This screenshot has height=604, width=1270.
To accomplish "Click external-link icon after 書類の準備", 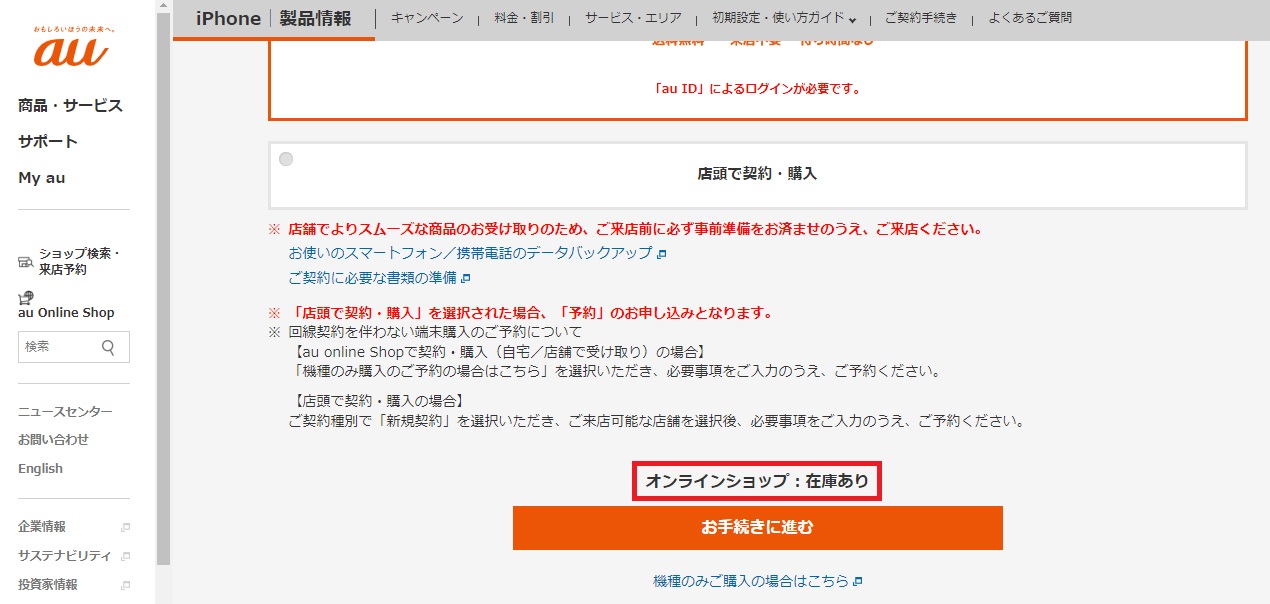I will point(466,278).
